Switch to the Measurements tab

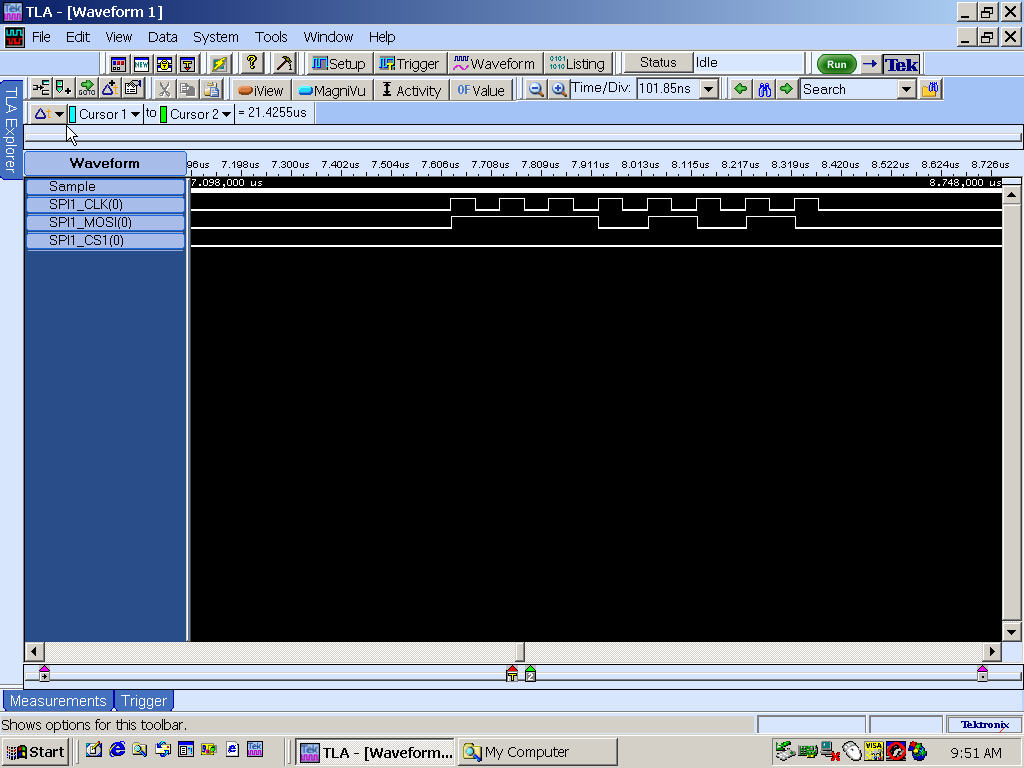(x=58, y=701)
